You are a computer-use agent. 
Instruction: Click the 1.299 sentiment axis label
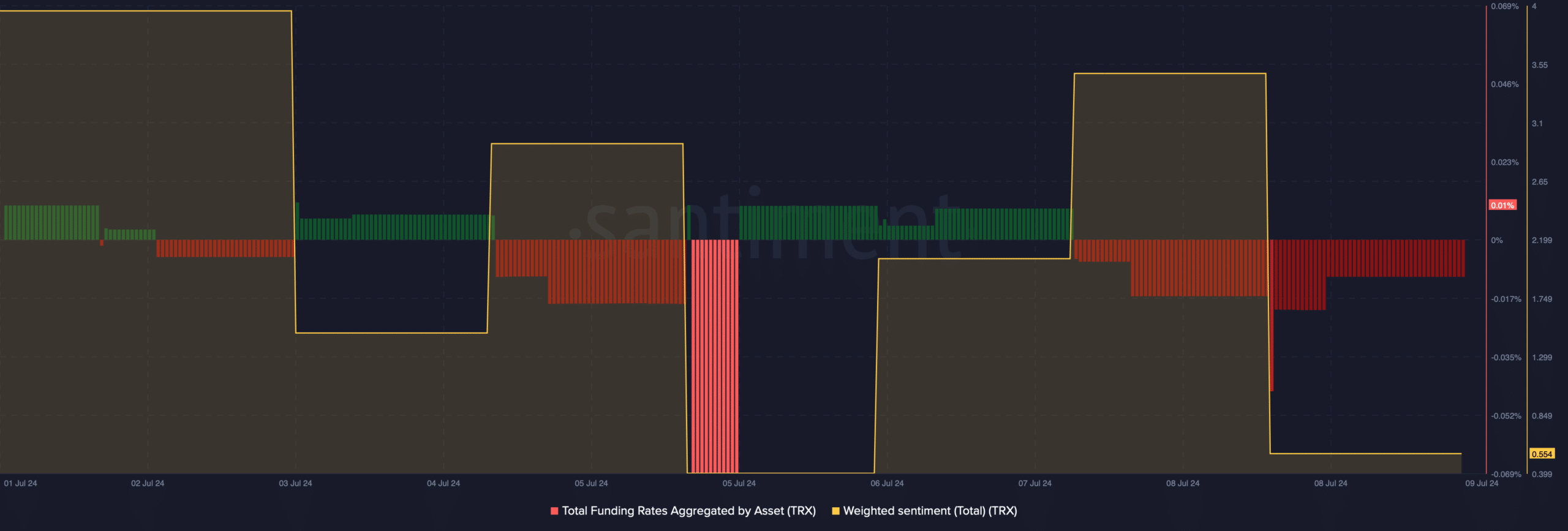pos(1542,357)
